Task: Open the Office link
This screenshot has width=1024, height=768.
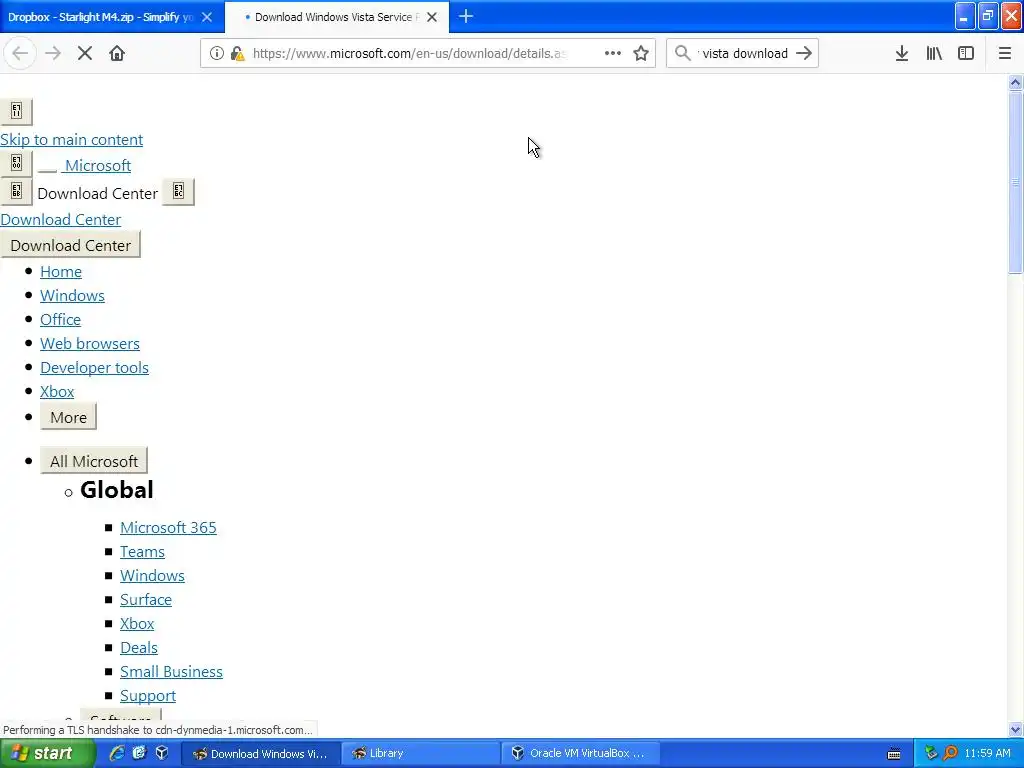Action: point(60,320)
